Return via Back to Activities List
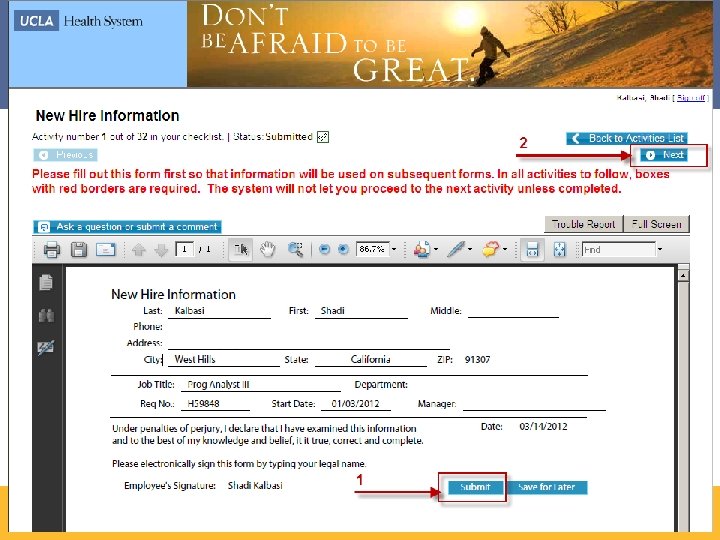The image size is (720, 540). pyautogui.click(x=627, y=138)
